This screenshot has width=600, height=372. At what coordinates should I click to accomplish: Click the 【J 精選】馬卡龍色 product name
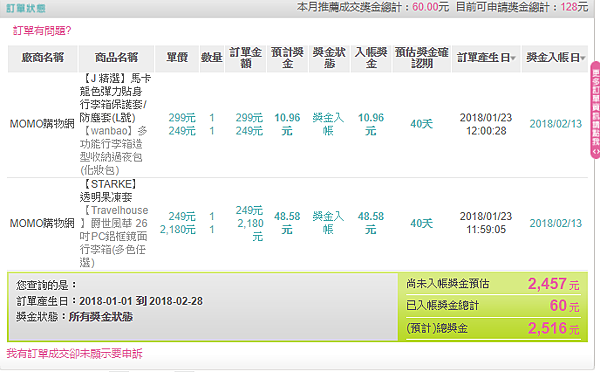(x=115, y=98)
